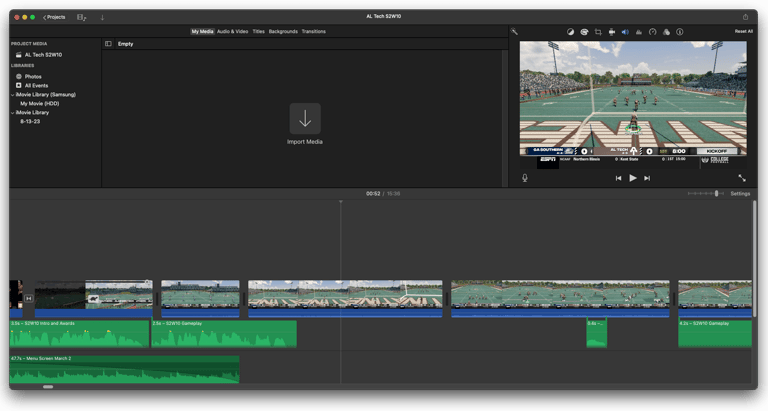Open the Volume adjustment tool
This screenshot has height=411, width=768.
625,32
